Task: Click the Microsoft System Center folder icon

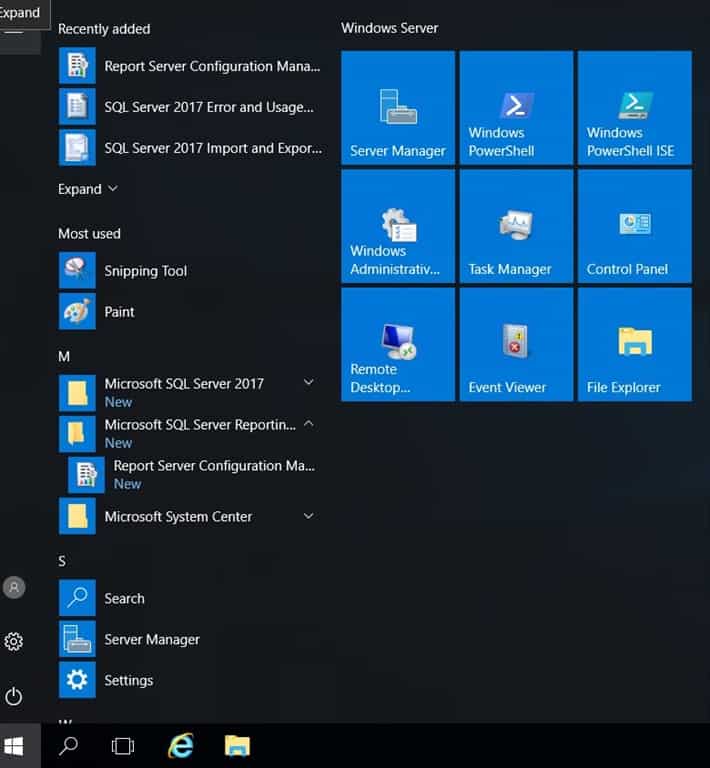Action: [77, 516]
